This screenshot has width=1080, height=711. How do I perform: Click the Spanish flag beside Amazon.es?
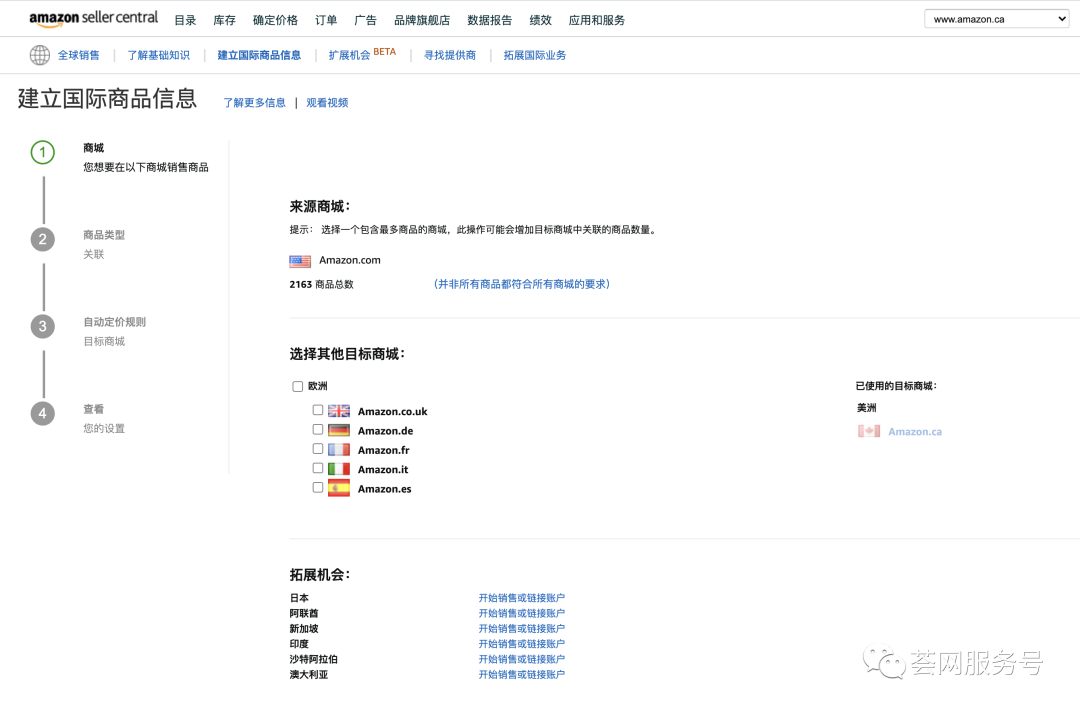(x=339, y=488)
